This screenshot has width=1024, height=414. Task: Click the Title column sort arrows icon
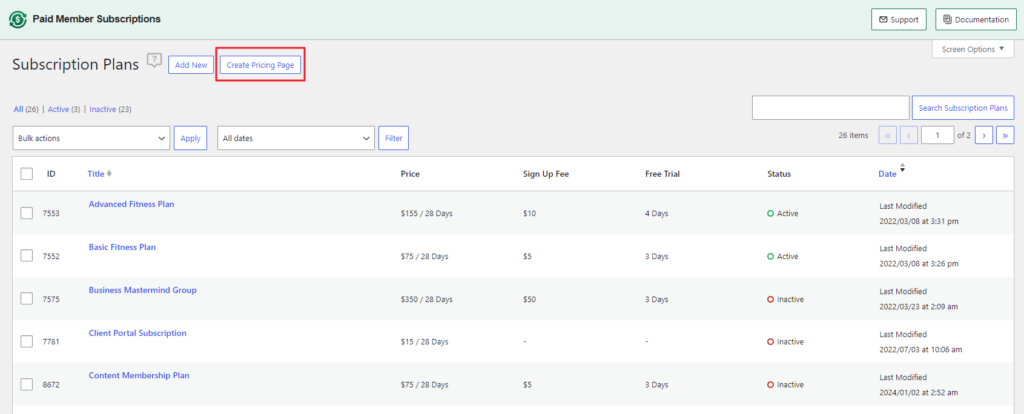109,174
